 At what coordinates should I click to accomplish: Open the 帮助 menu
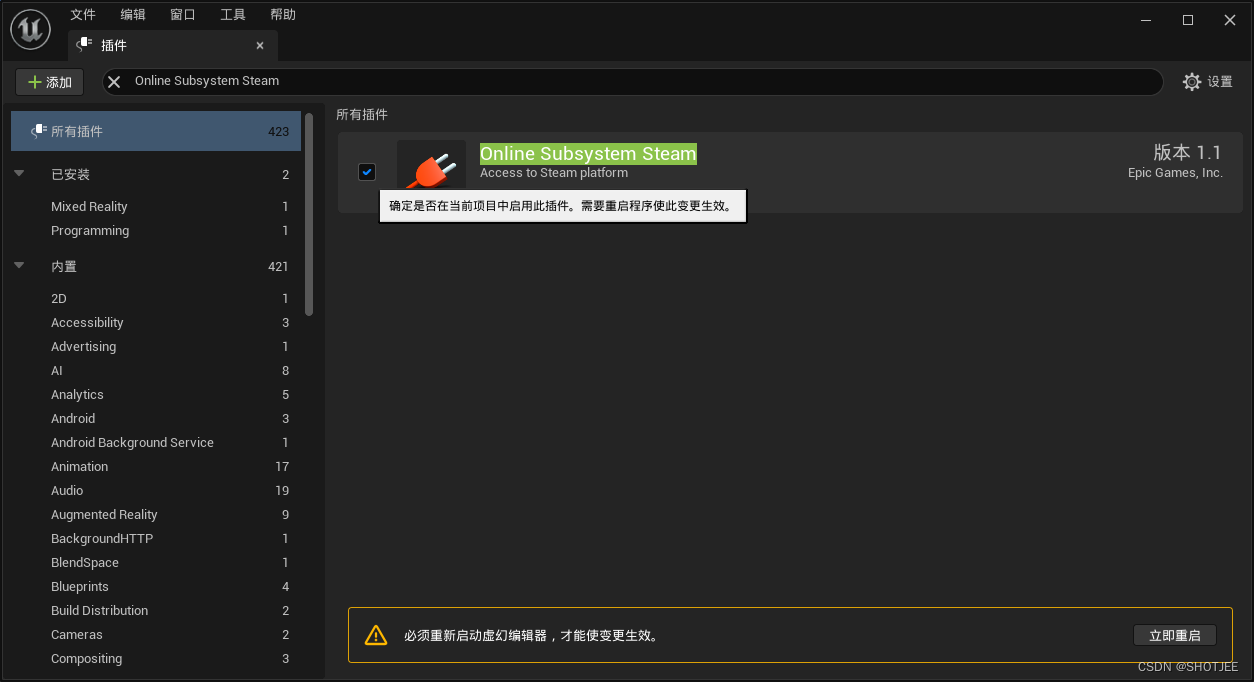283,15
